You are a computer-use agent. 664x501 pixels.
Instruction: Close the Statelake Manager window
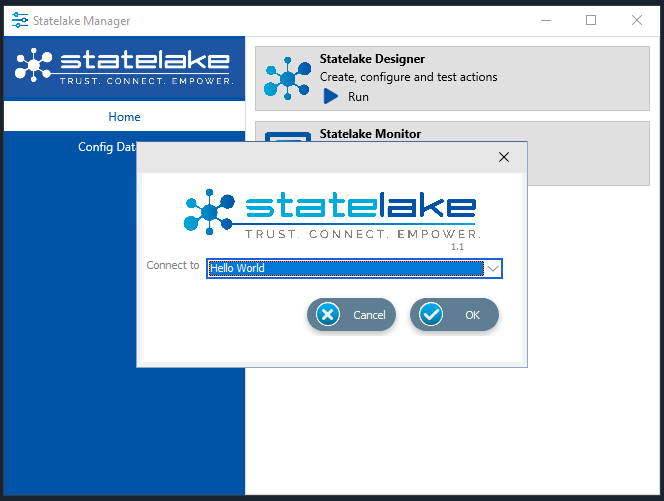pos(636,20)
